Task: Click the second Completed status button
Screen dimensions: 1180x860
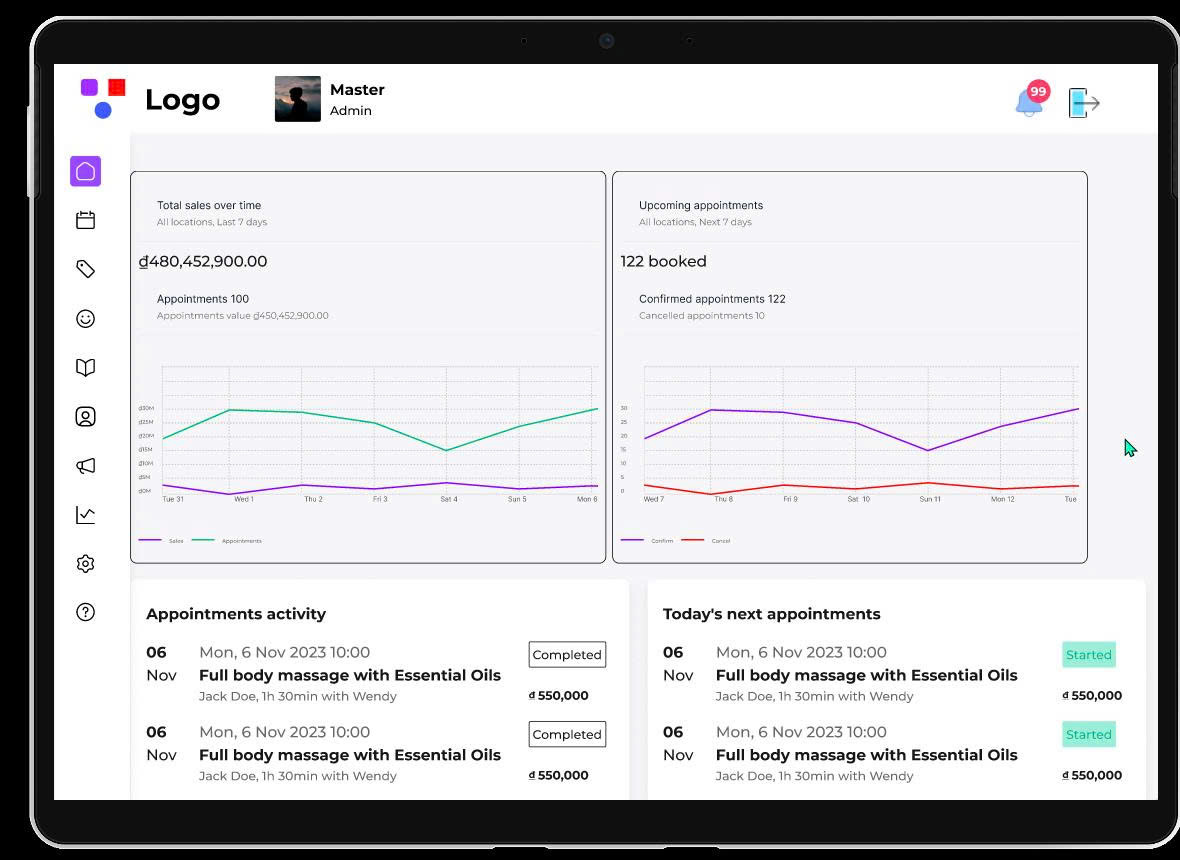Action: coord(567,734)
